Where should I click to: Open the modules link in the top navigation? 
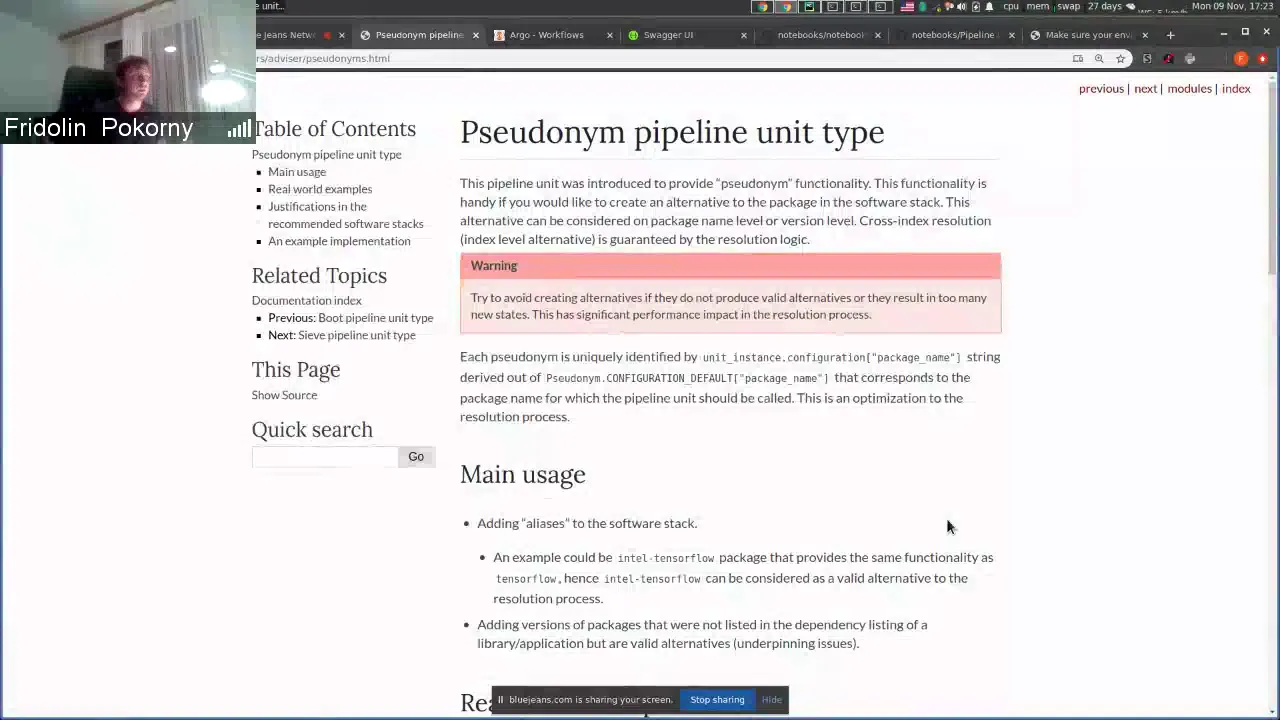tap(1189, 89)
